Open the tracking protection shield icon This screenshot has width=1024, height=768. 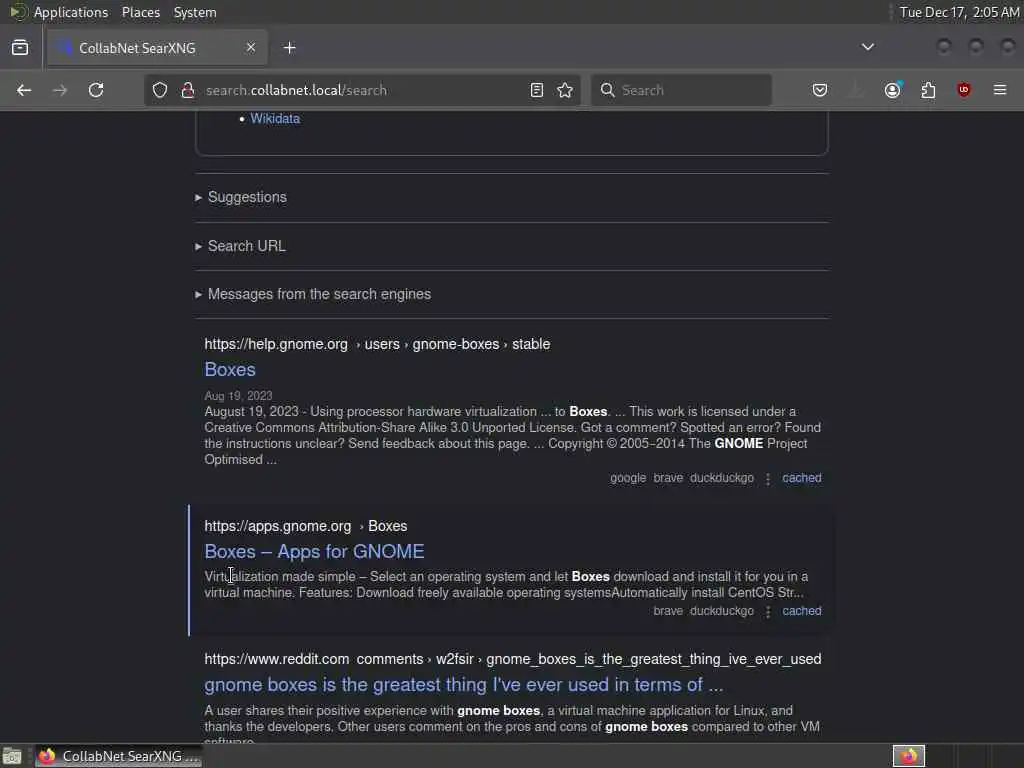(160, 90)
